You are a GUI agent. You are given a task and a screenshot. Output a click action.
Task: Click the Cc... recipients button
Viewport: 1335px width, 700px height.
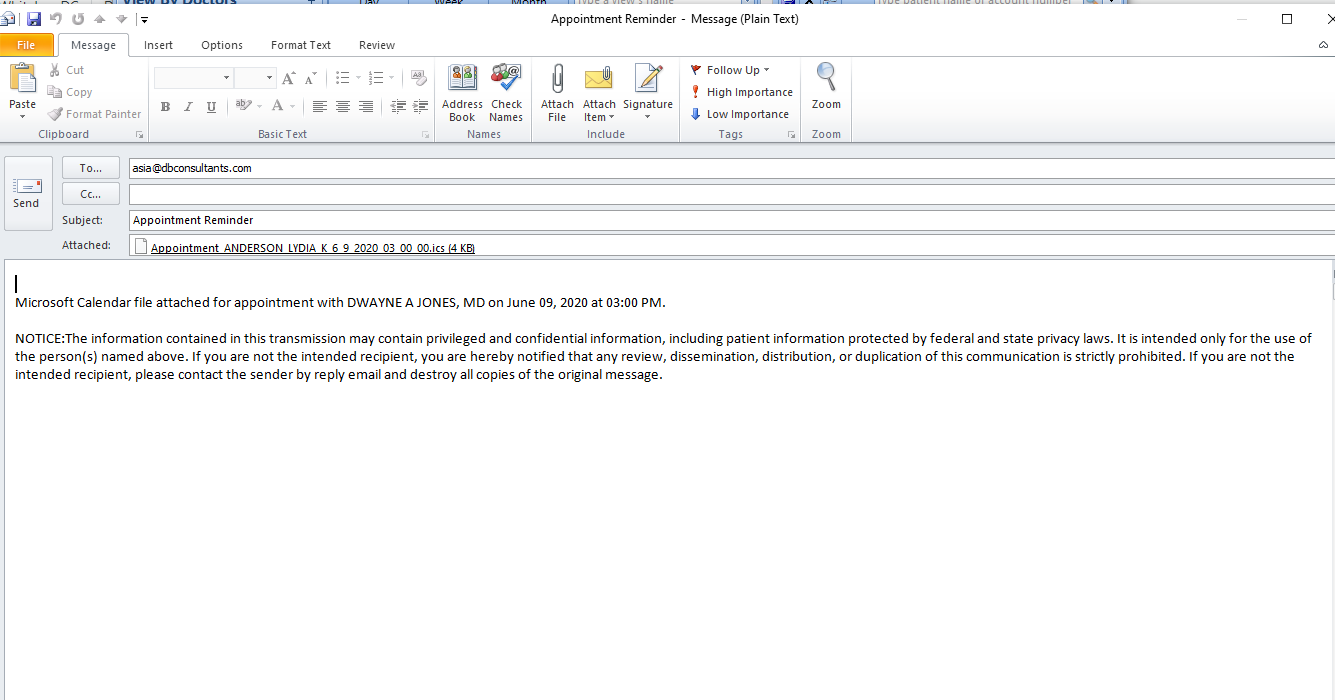(x=91, y=194)
